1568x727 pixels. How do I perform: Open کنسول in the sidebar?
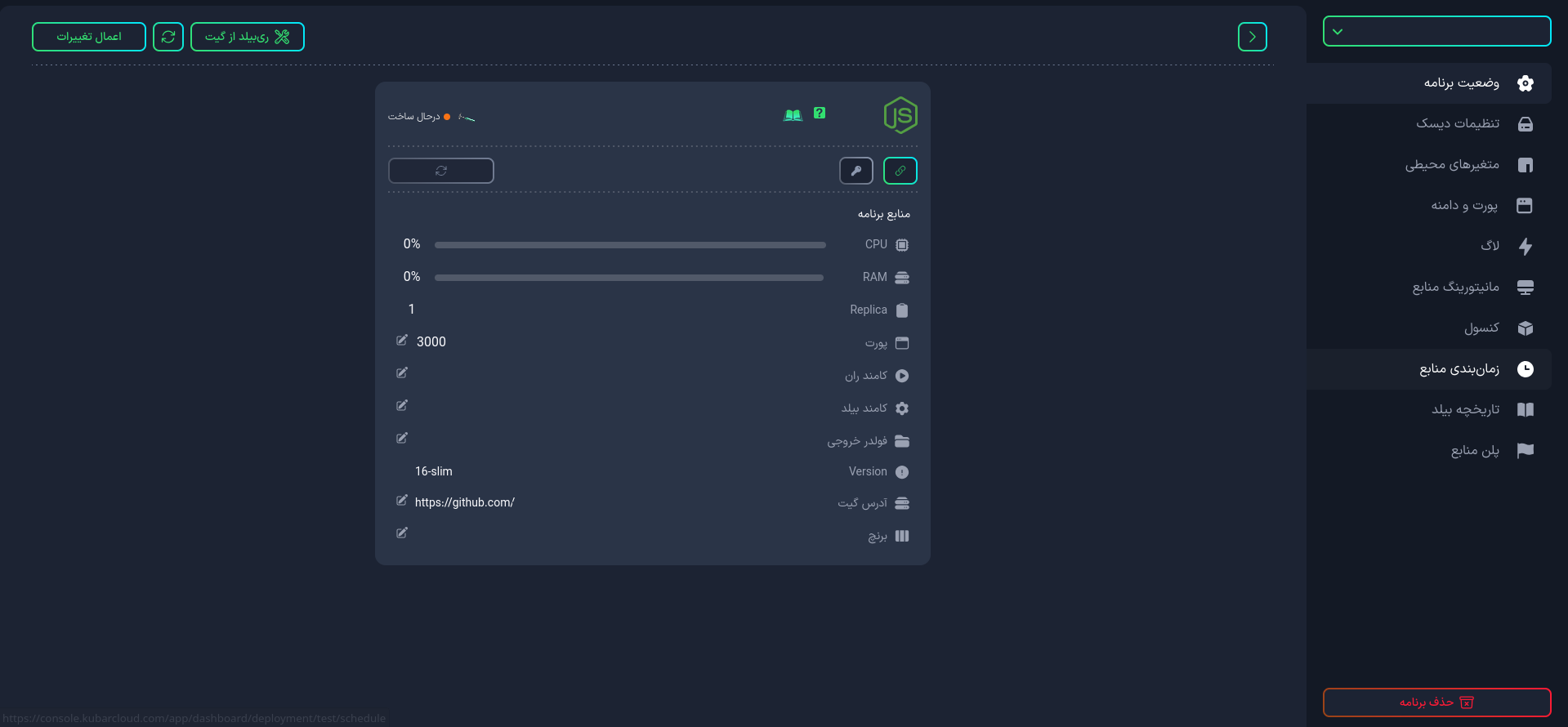tap(1429, 328)
